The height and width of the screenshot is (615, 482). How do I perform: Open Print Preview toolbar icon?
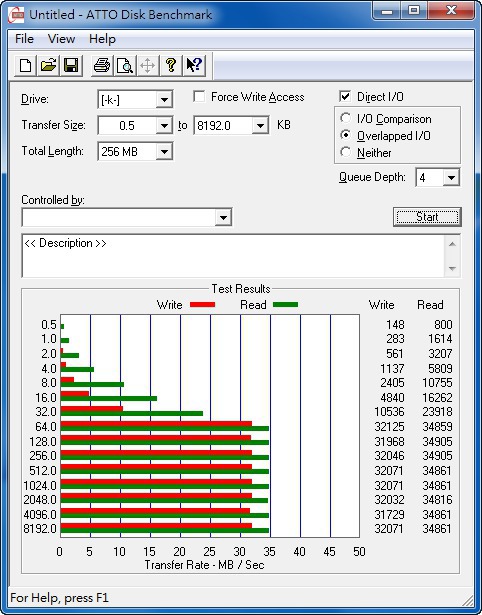click(125, 65)
